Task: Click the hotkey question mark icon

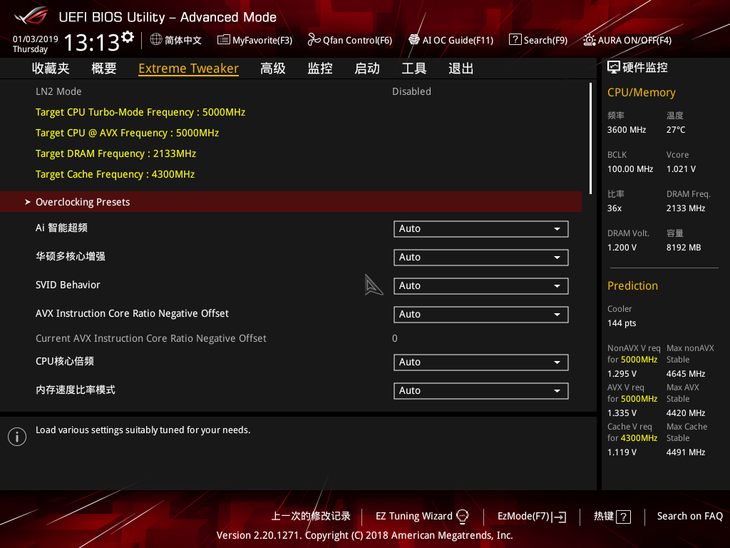Action: [x=623, y=517]
